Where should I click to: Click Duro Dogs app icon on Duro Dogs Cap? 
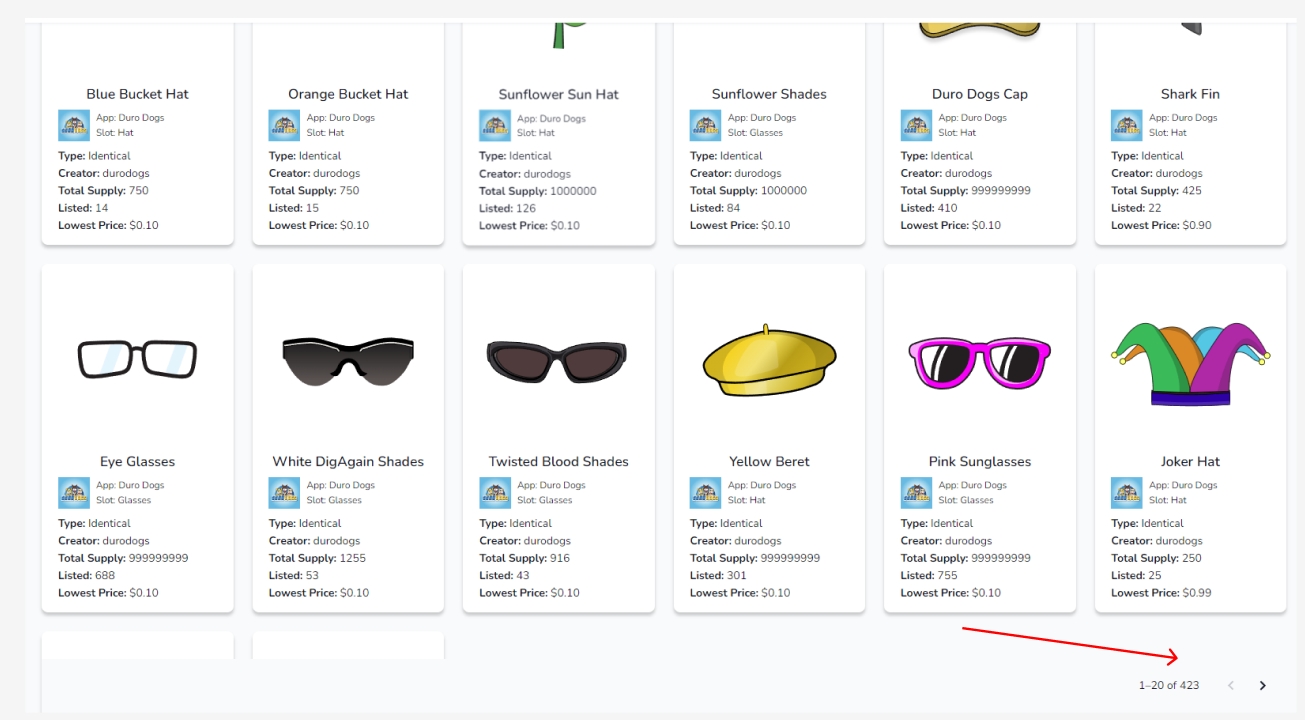[x=916, y=125]
